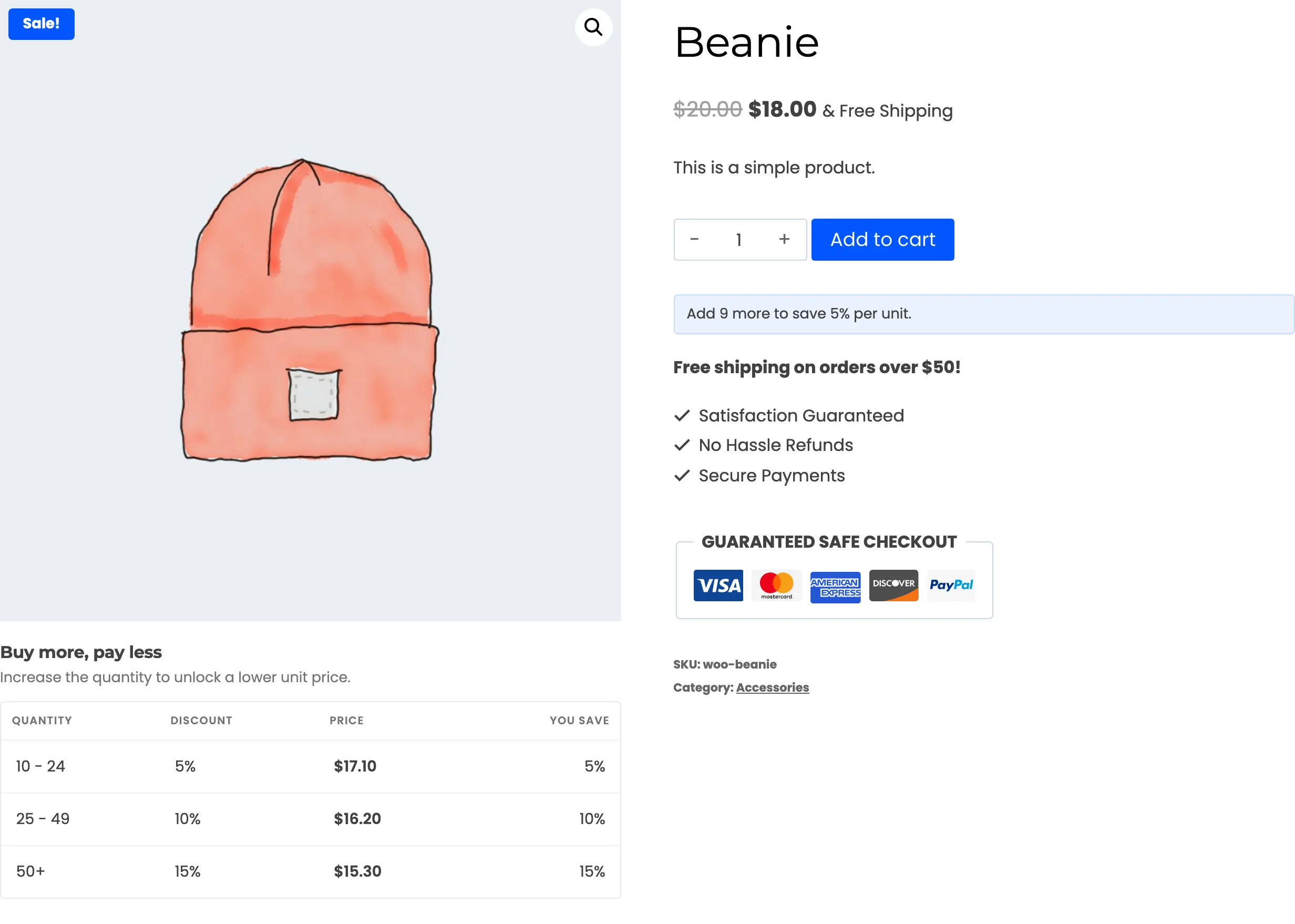This screenshot has width=1295, height=924.
Task: Focus the quantity input field
Action: pyautogui.click(x=738, y=240)
